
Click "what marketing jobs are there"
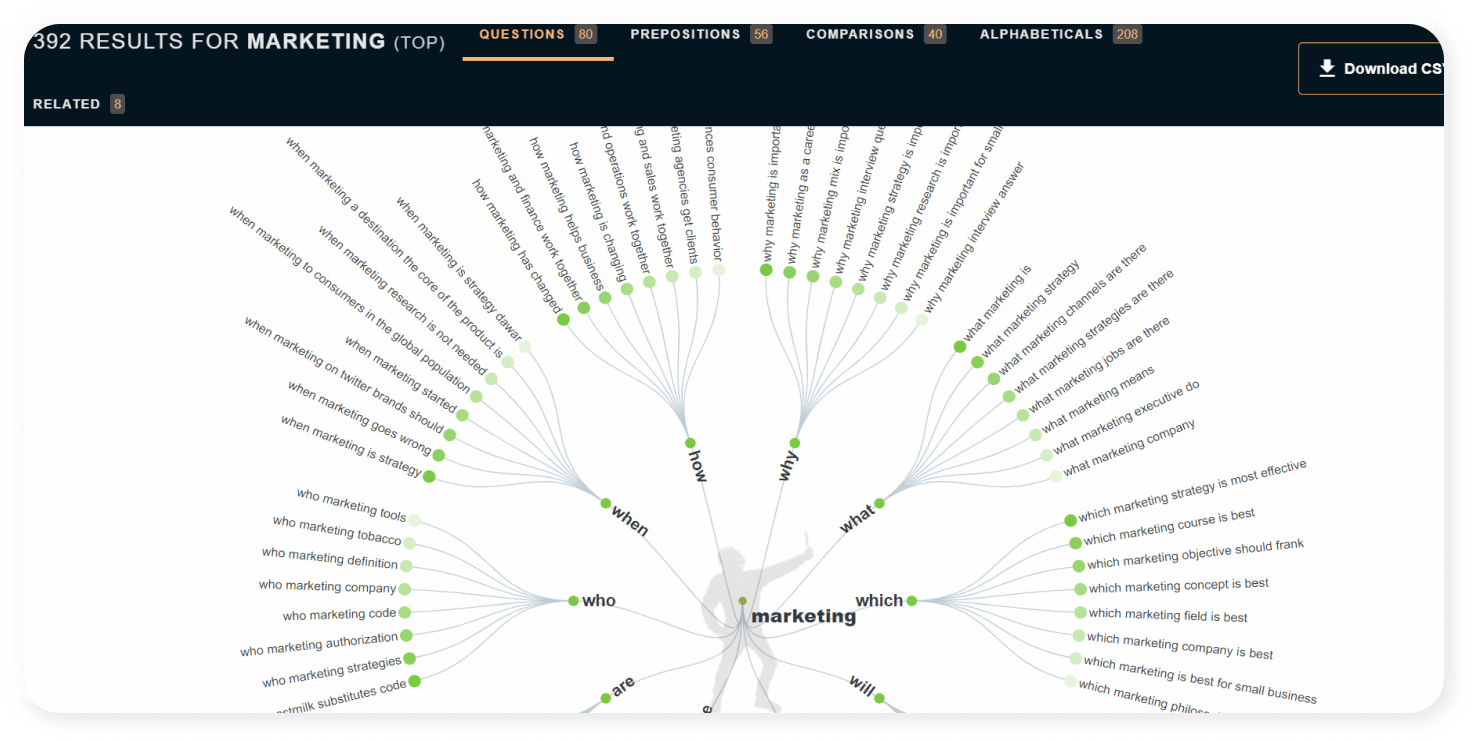click(1099, 364)
